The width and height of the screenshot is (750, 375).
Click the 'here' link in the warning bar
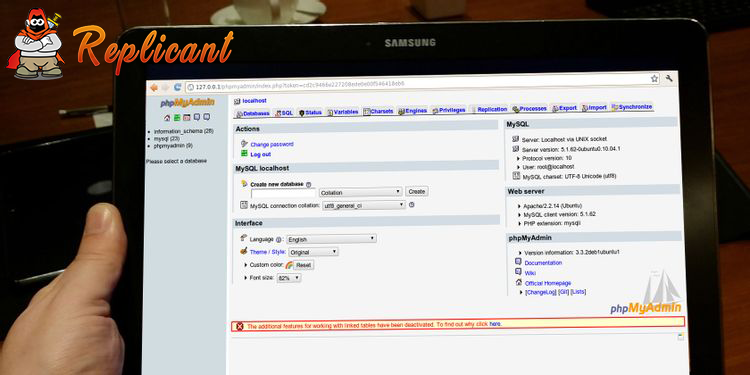coord(495,324)
